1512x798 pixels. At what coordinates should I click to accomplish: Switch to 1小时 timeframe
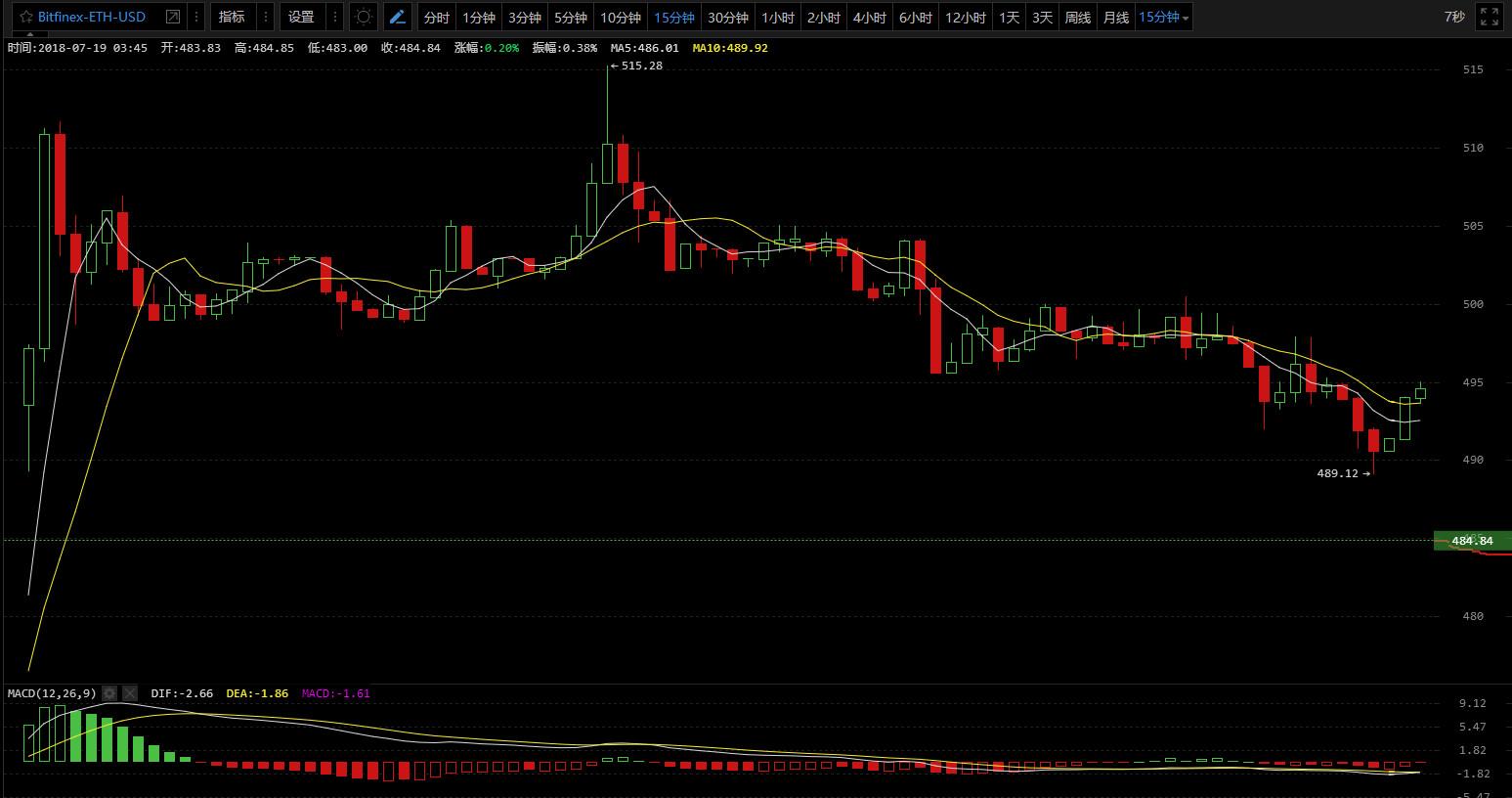pyautogui.click(x=778, y=17)
